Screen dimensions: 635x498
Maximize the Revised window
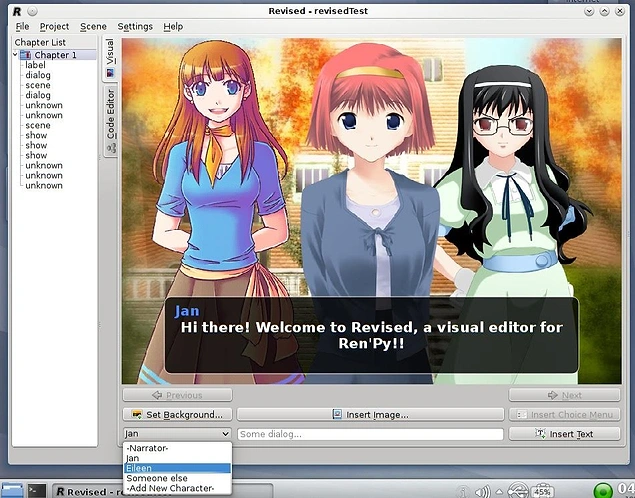[x=604, y=11]
